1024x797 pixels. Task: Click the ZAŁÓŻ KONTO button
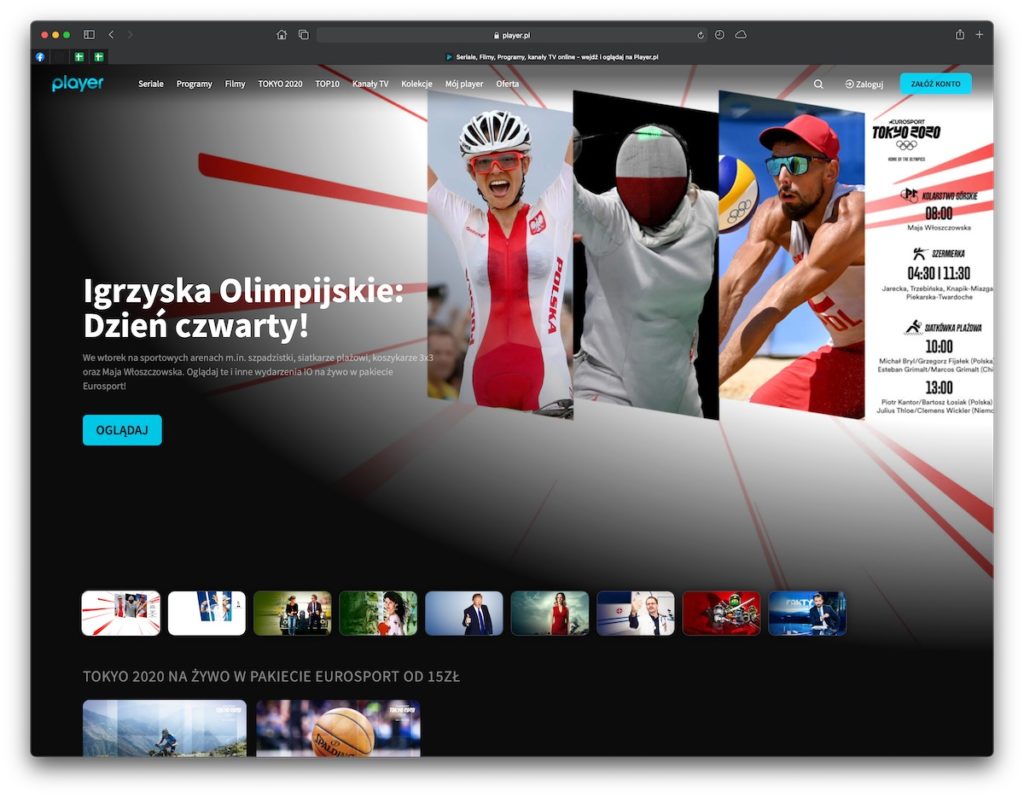pos(935,84)
